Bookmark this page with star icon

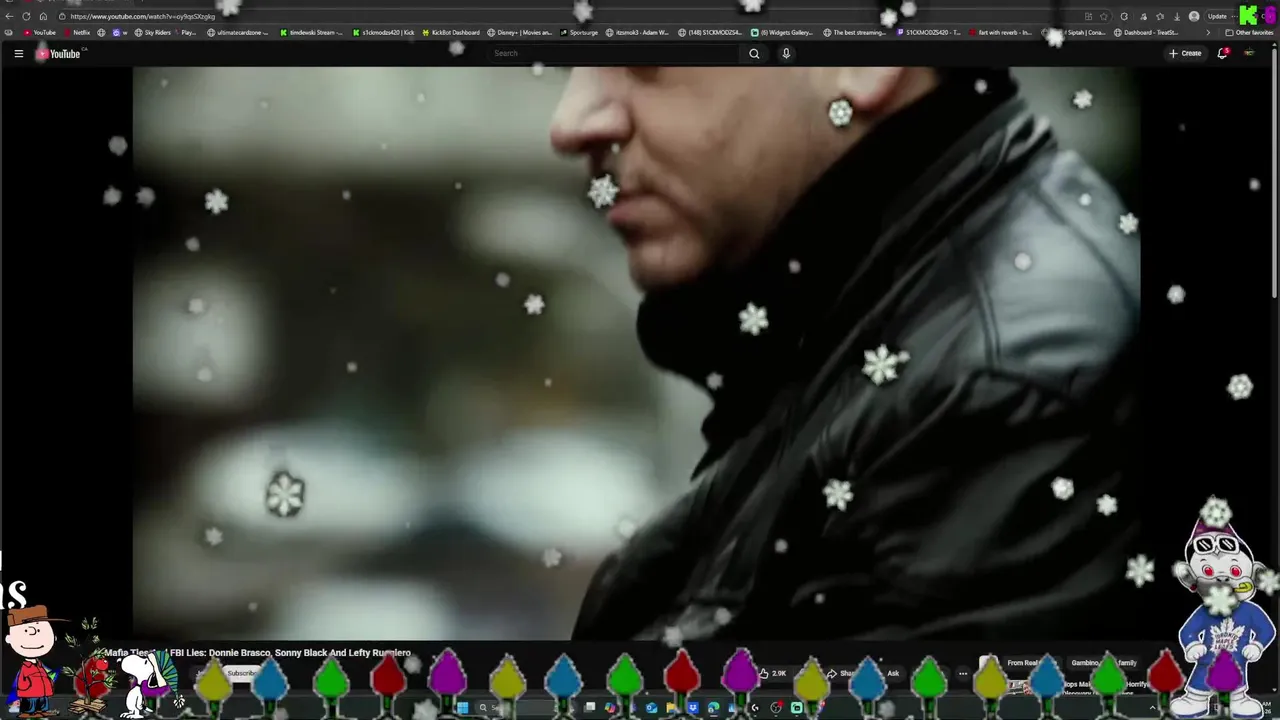click(x=1105, y=16)
